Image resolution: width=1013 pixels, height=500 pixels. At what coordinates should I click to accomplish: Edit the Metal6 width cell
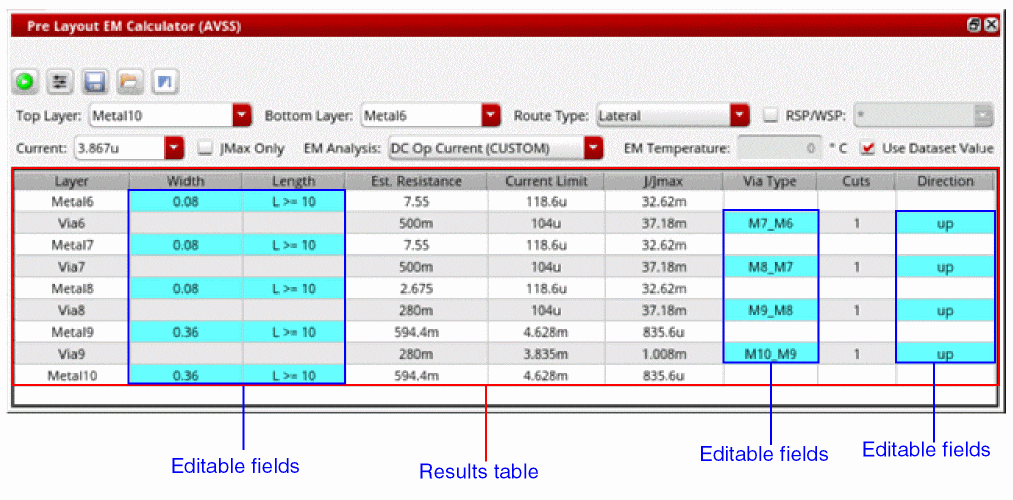point(185,202)
